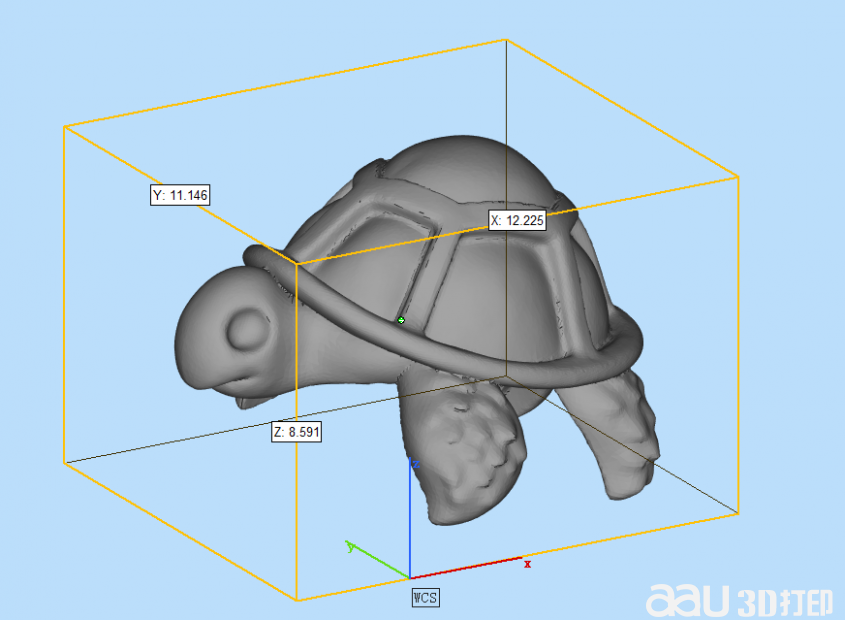Select the bounding box's bottom front corner
The width and height of the screenshot is (845, 620).
coord(297,600)
